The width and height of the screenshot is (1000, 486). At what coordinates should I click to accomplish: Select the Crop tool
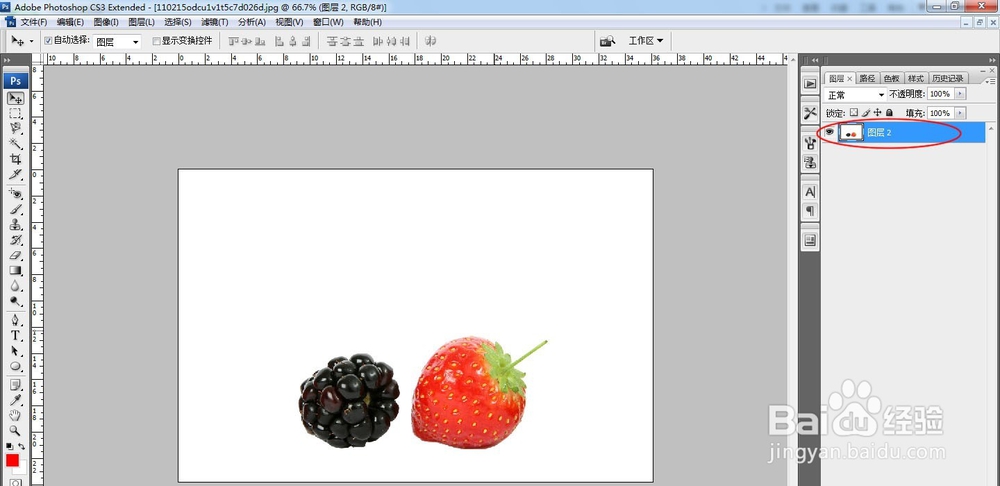click(15, 159)
